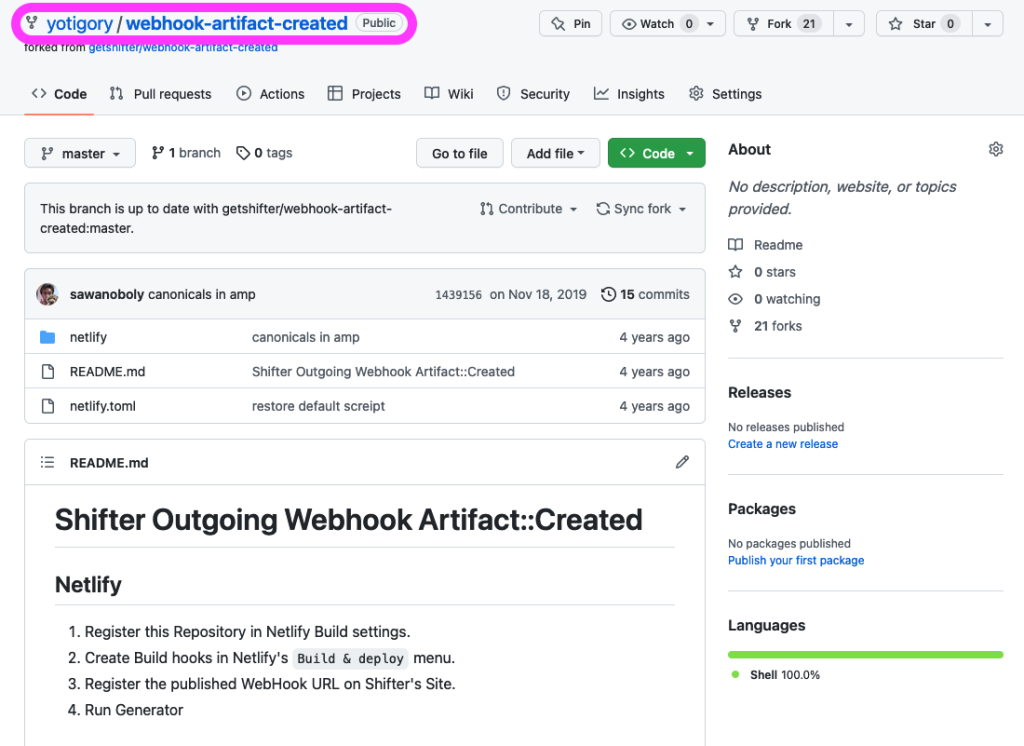The width and height of the screenshot is (1024, 746).
Task: Click the Shell 100.0% language entry
Action: pos(776,675)
